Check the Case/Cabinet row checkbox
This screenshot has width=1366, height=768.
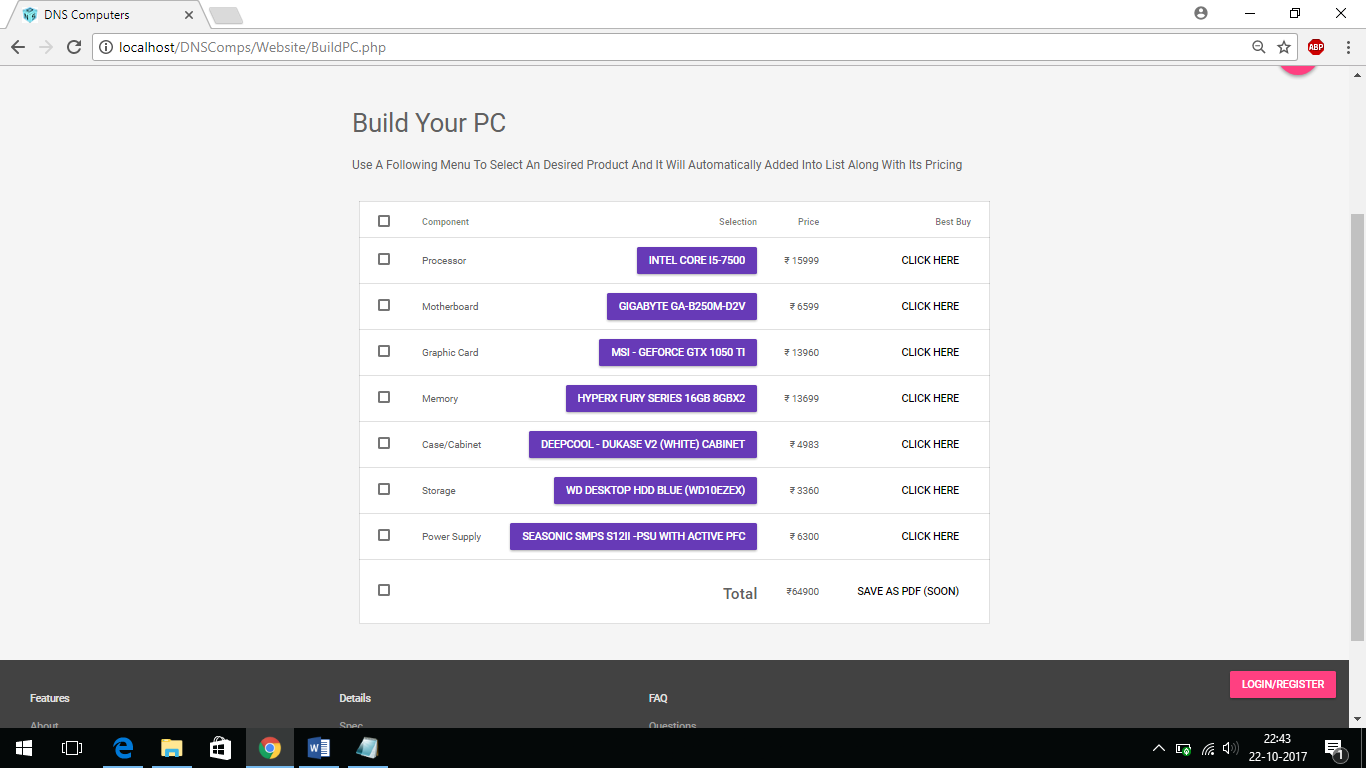pyautogui.click(x=384, y=443)
